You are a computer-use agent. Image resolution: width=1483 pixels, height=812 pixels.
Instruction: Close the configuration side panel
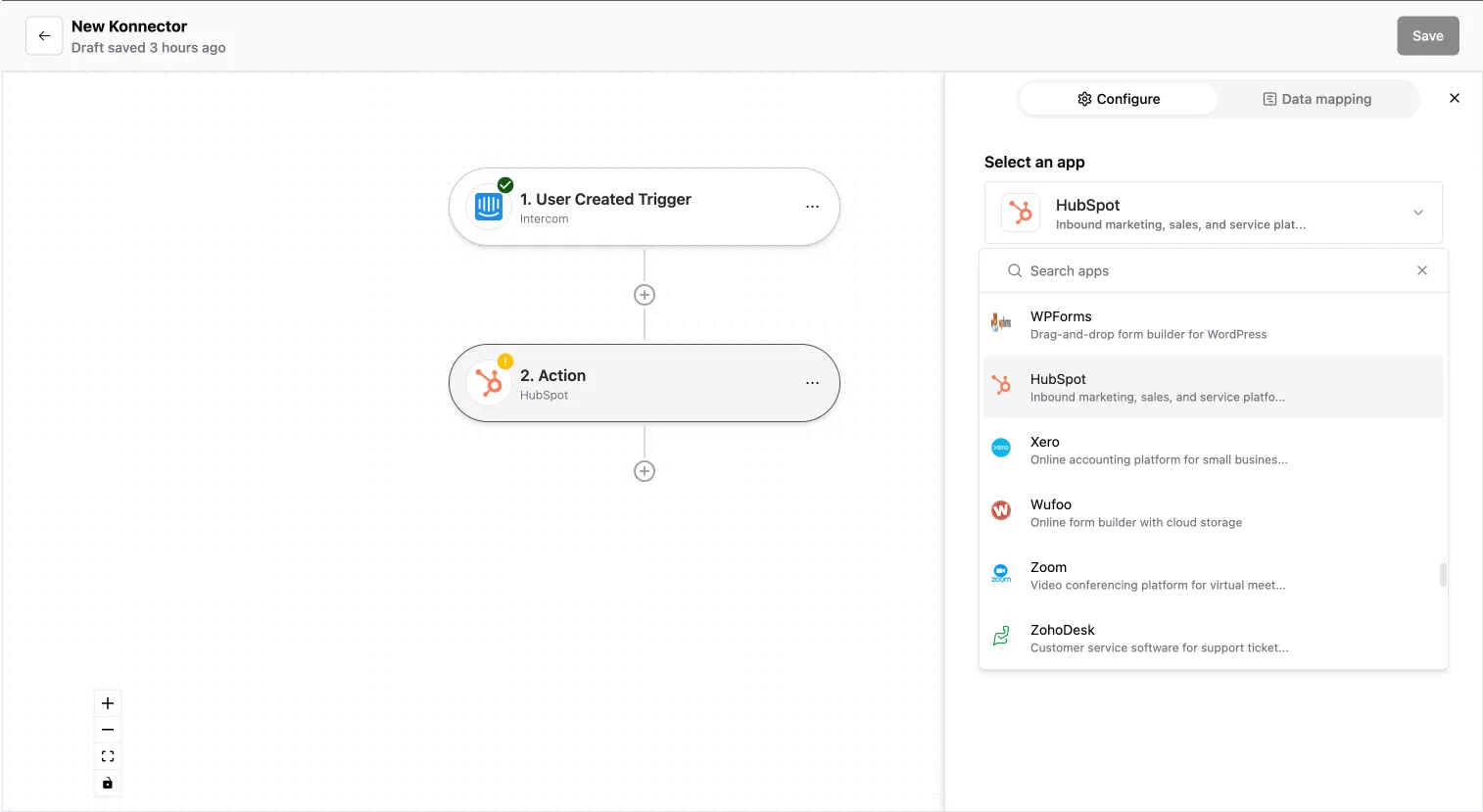(x=1455, y=98)
